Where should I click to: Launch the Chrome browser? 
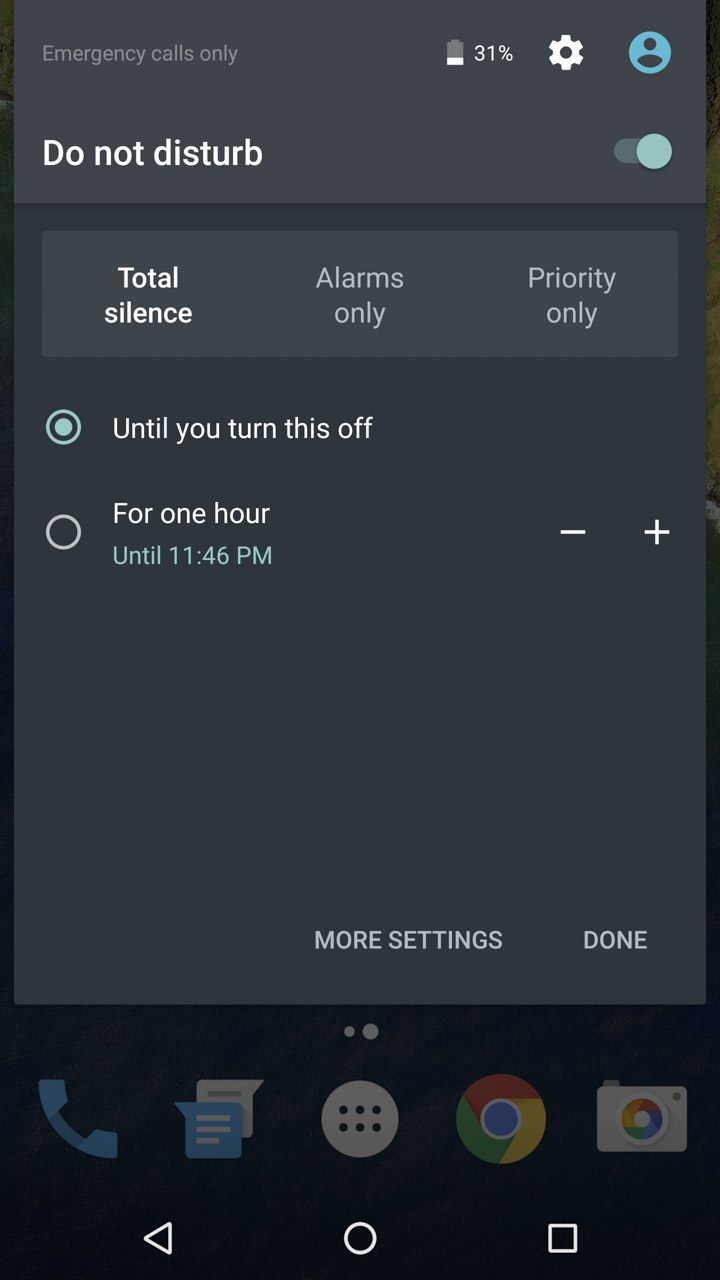[x=501, y=1119]
